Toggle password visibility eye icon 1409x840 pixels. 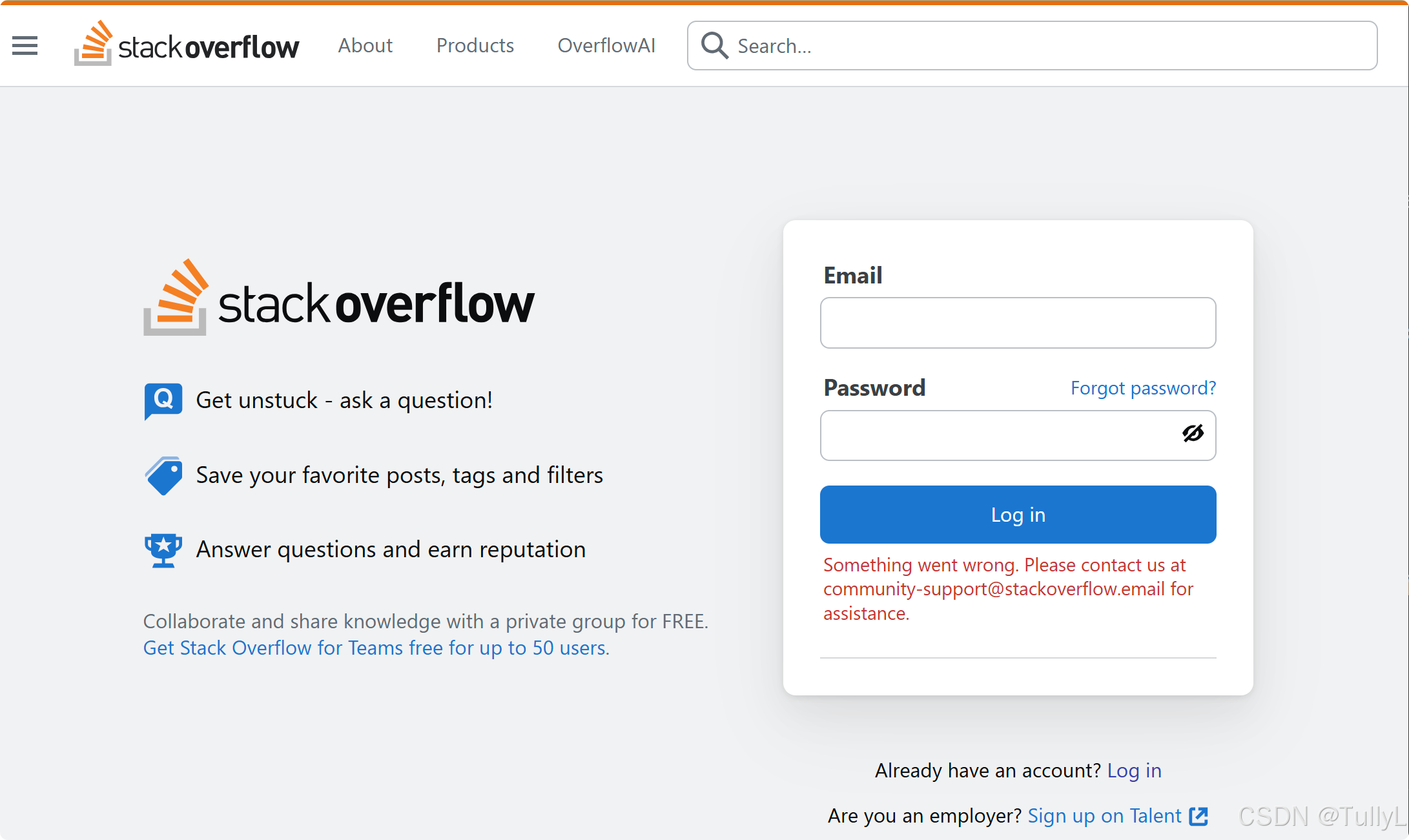pyautogui.click(x=1193, y=433)
